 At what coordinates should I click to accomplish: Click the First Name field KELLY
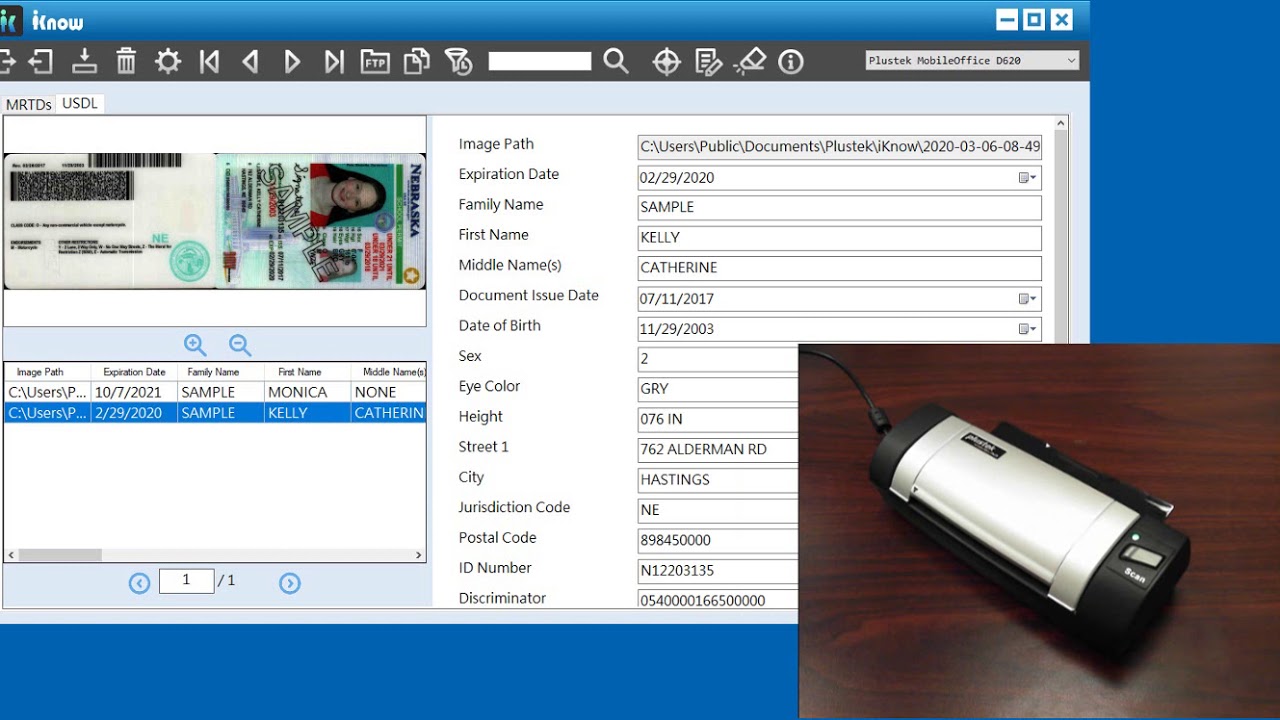click(839, 238)
